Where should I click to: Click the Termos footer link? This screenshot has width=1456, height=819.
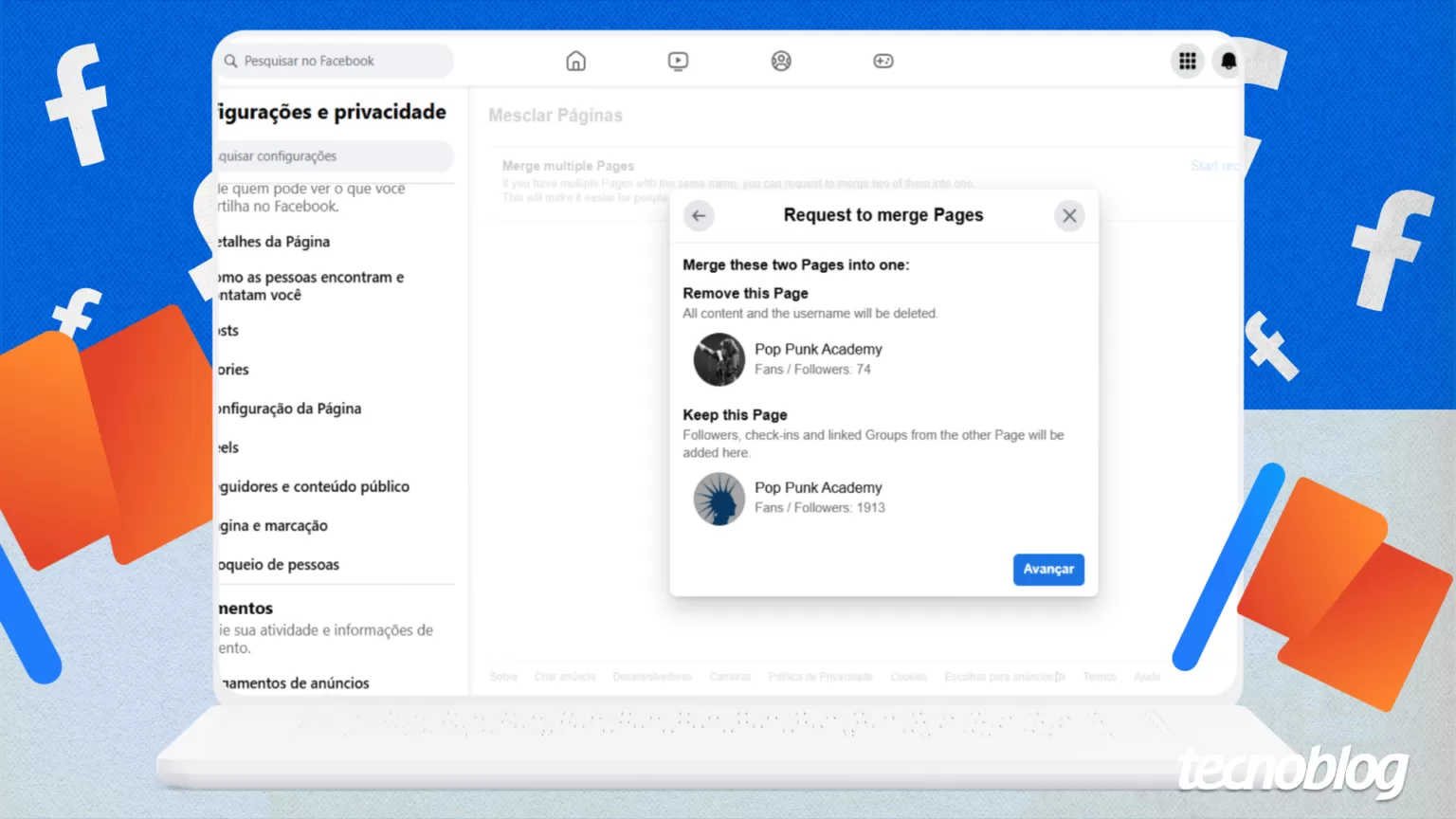(x=1100, y=677)
